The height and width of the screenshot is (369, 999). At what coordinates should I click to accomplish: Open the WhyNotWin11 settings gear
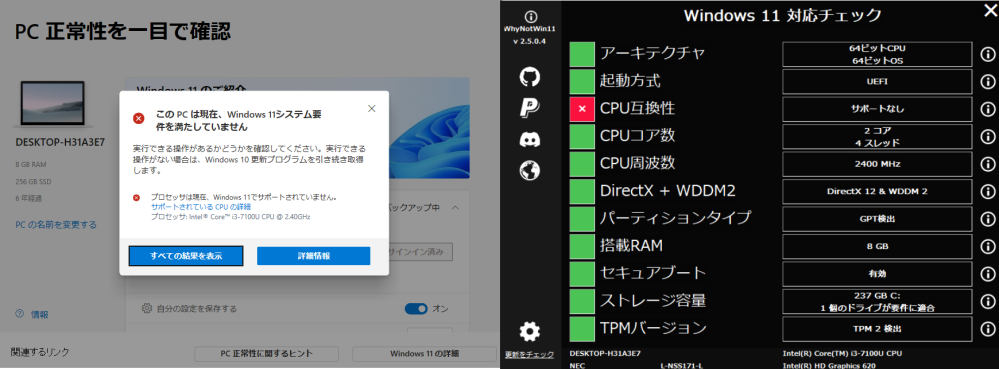tap(530, 331)
